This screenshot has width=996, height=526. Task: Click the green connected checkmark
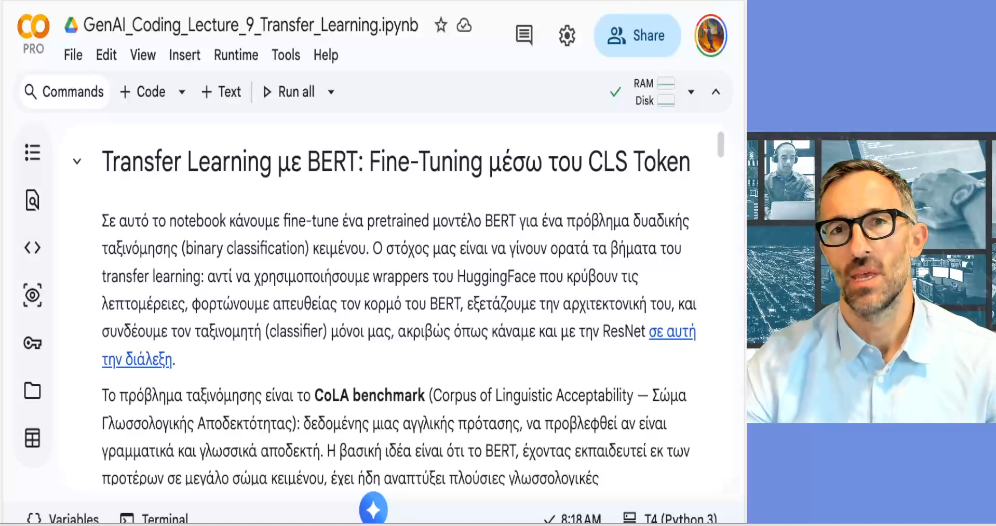[x=615, y=92]
